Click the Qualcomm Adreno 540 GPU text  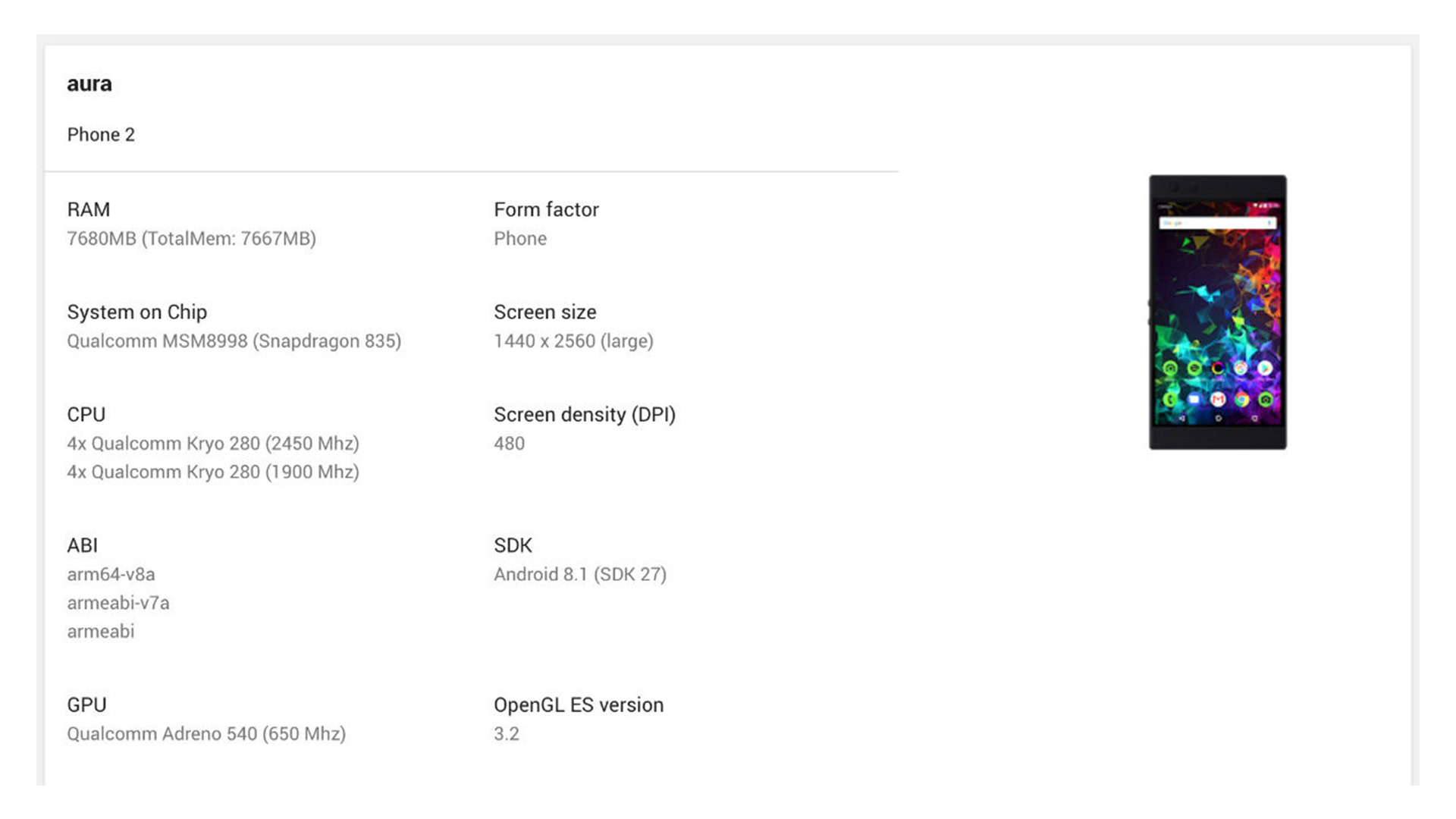tap(206, 734)
